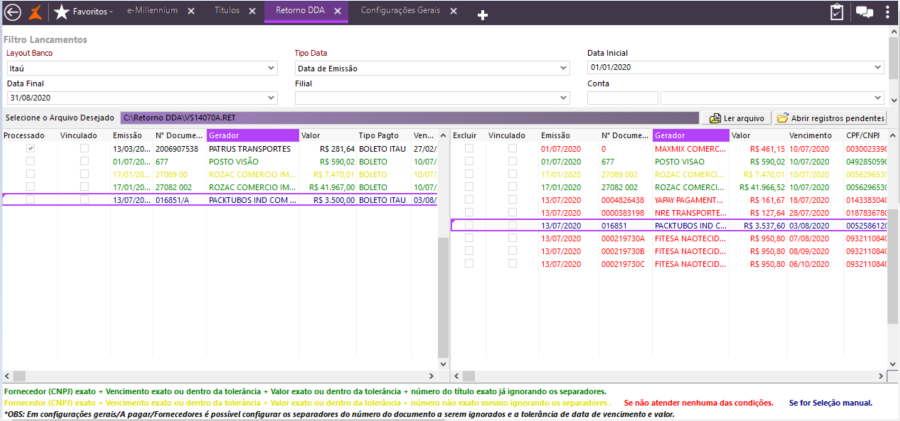The width and height of the screenshot is (900, 421).
Task: Select the 000219730B document cell
Action: click(626, 251)
